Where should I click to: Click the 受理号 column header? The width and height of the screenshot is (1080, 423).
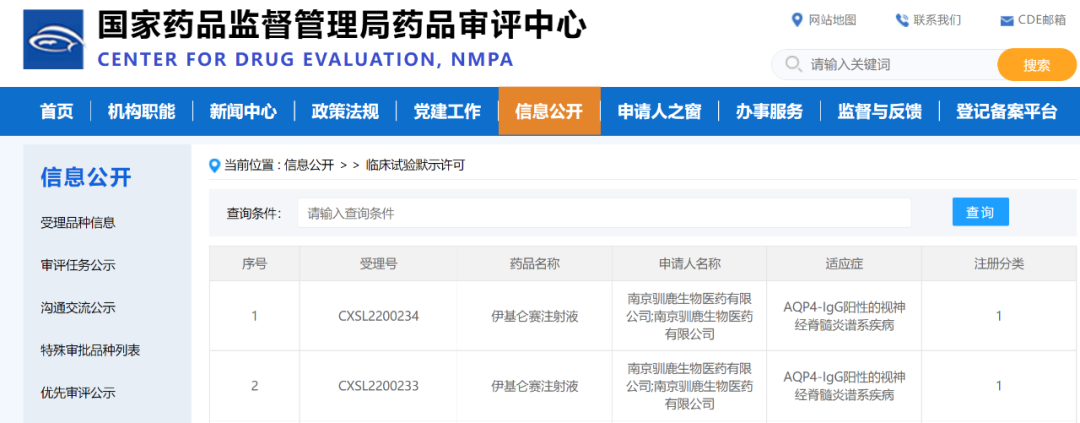(x=378, y=264)
